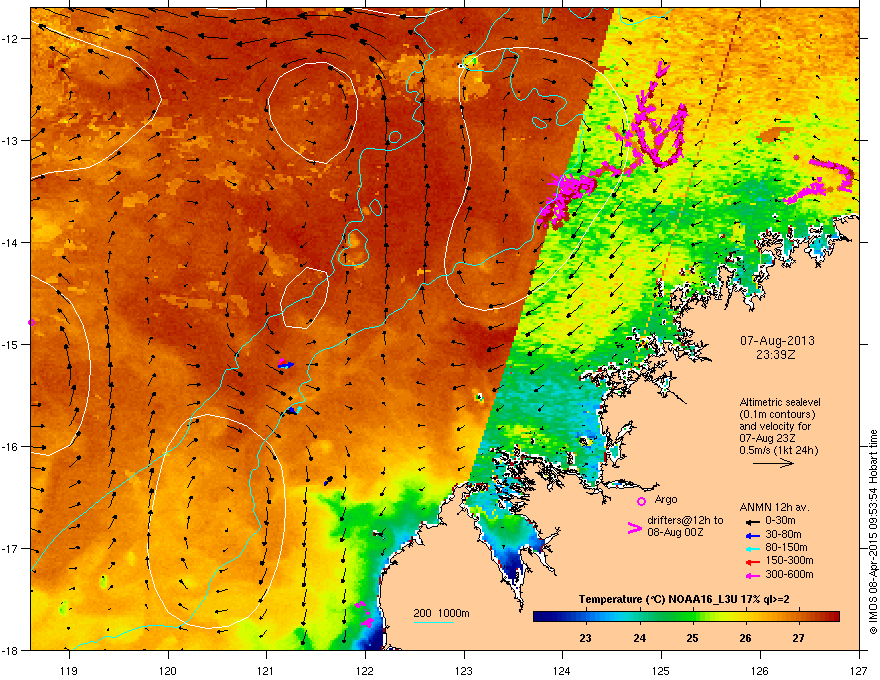Click the "Altimetric sealevel" text
Viewport: 880px width, 680px height.
click(x=780, y=402)
